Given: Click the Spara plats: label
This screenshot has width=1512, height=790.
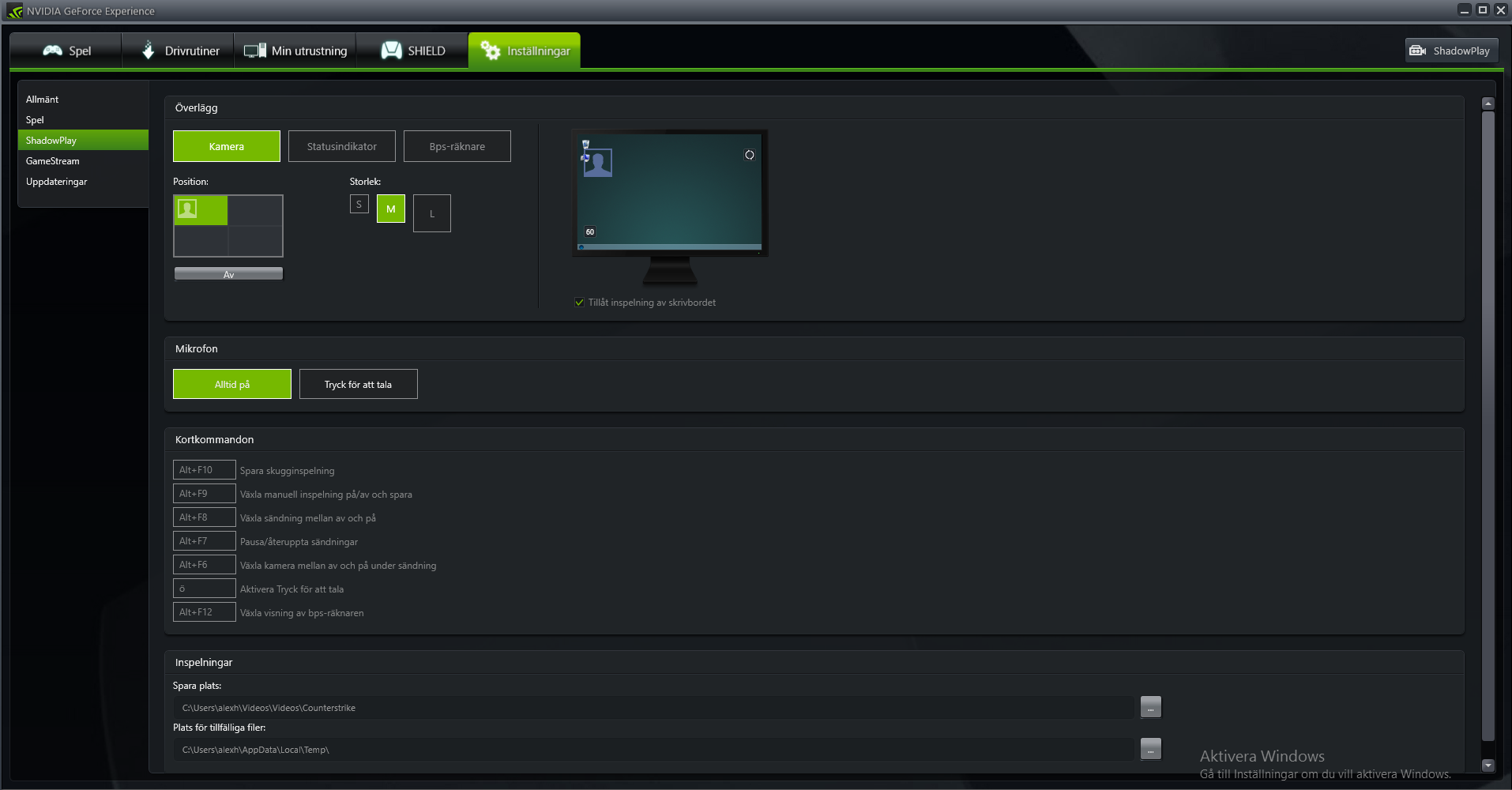Looking at the screenshot, I should click(x=197, y=686).
